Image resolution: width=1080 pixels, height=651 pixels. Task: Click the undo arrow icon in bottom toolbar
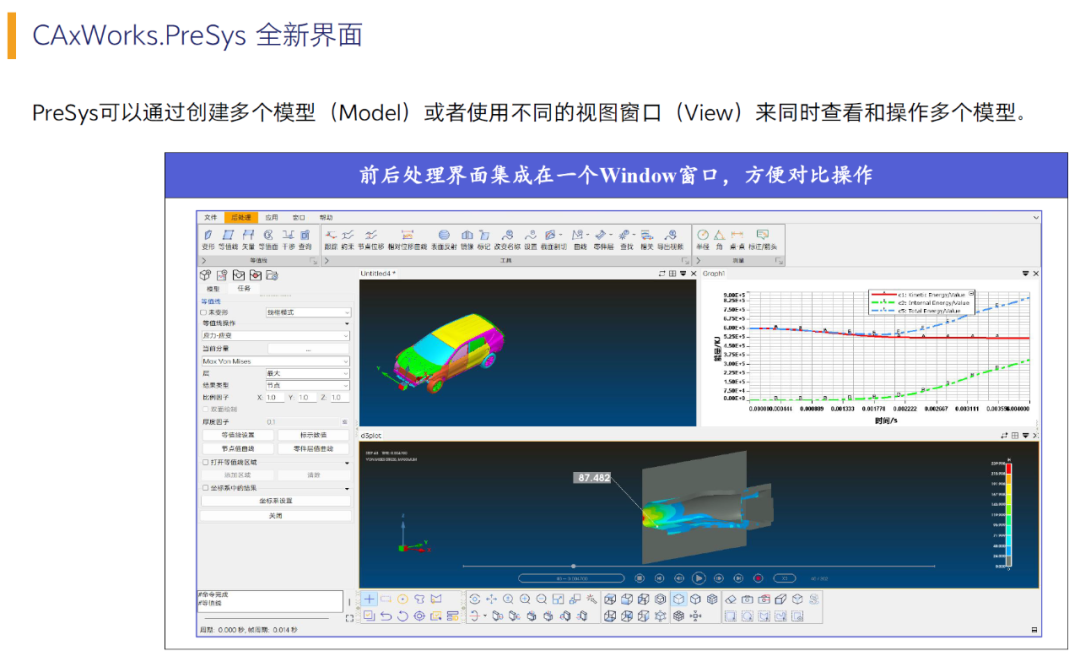pos(386,616)
